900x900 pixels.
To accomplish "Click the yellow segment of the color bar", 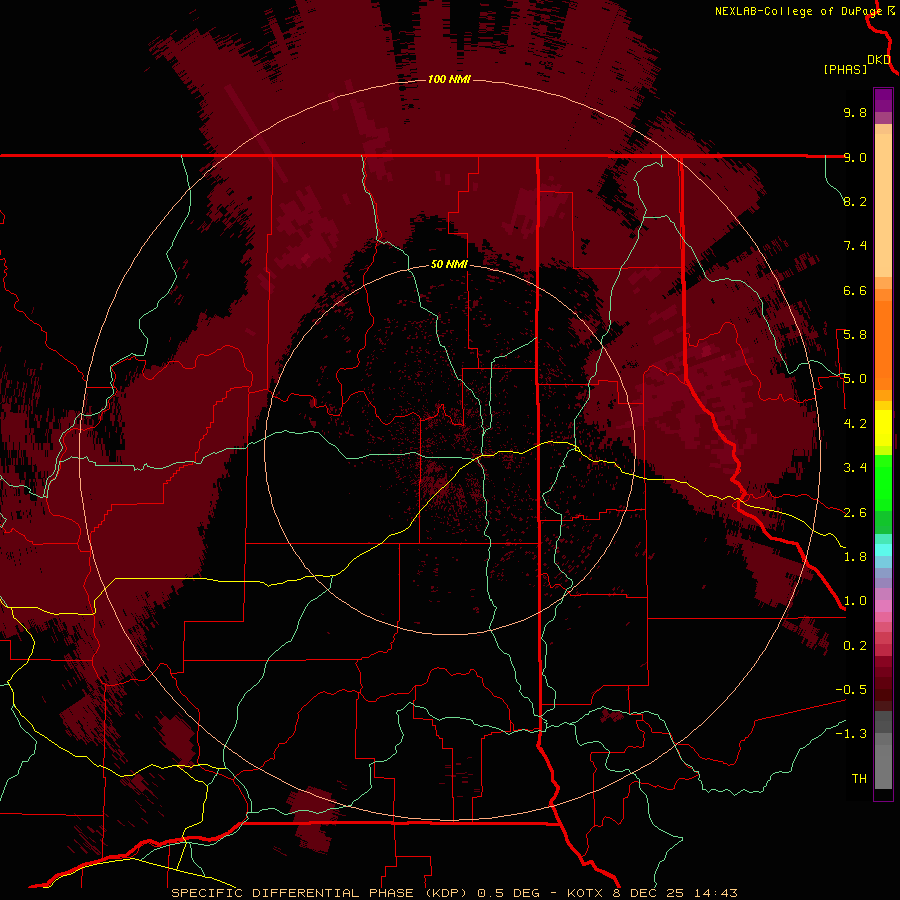I will pos(883,428).
